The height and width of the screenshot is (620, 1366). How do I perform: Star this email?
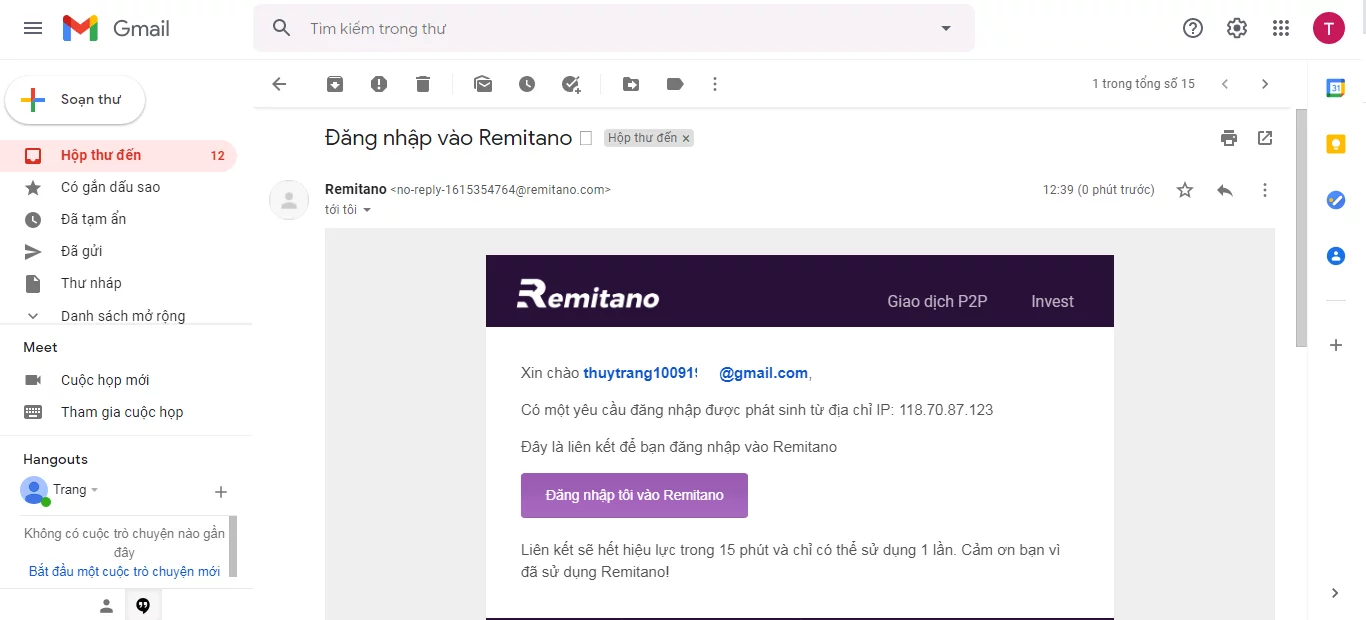tap(1185, 190)
